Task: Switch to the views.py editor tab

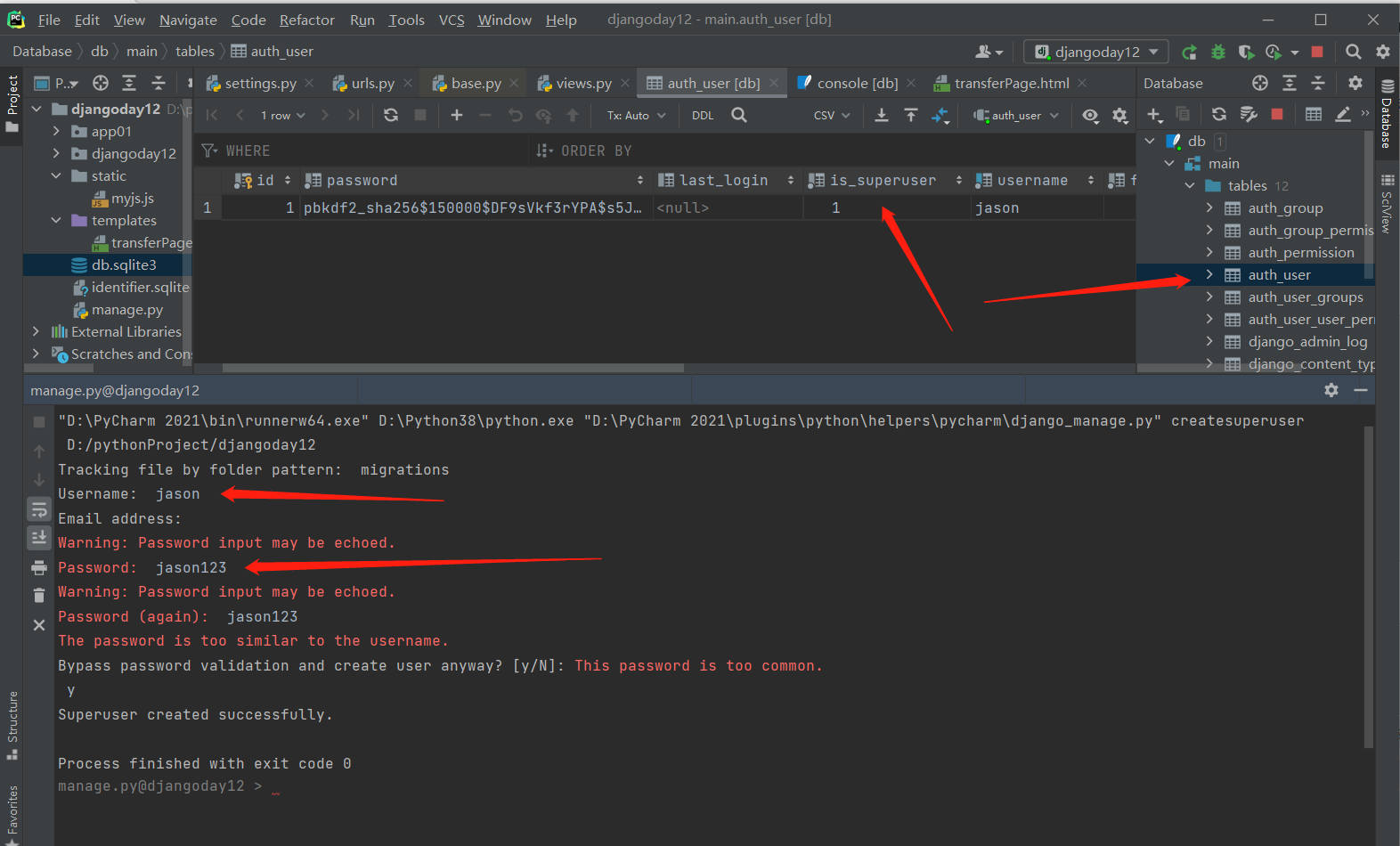Action: click(x=583, y=83)
